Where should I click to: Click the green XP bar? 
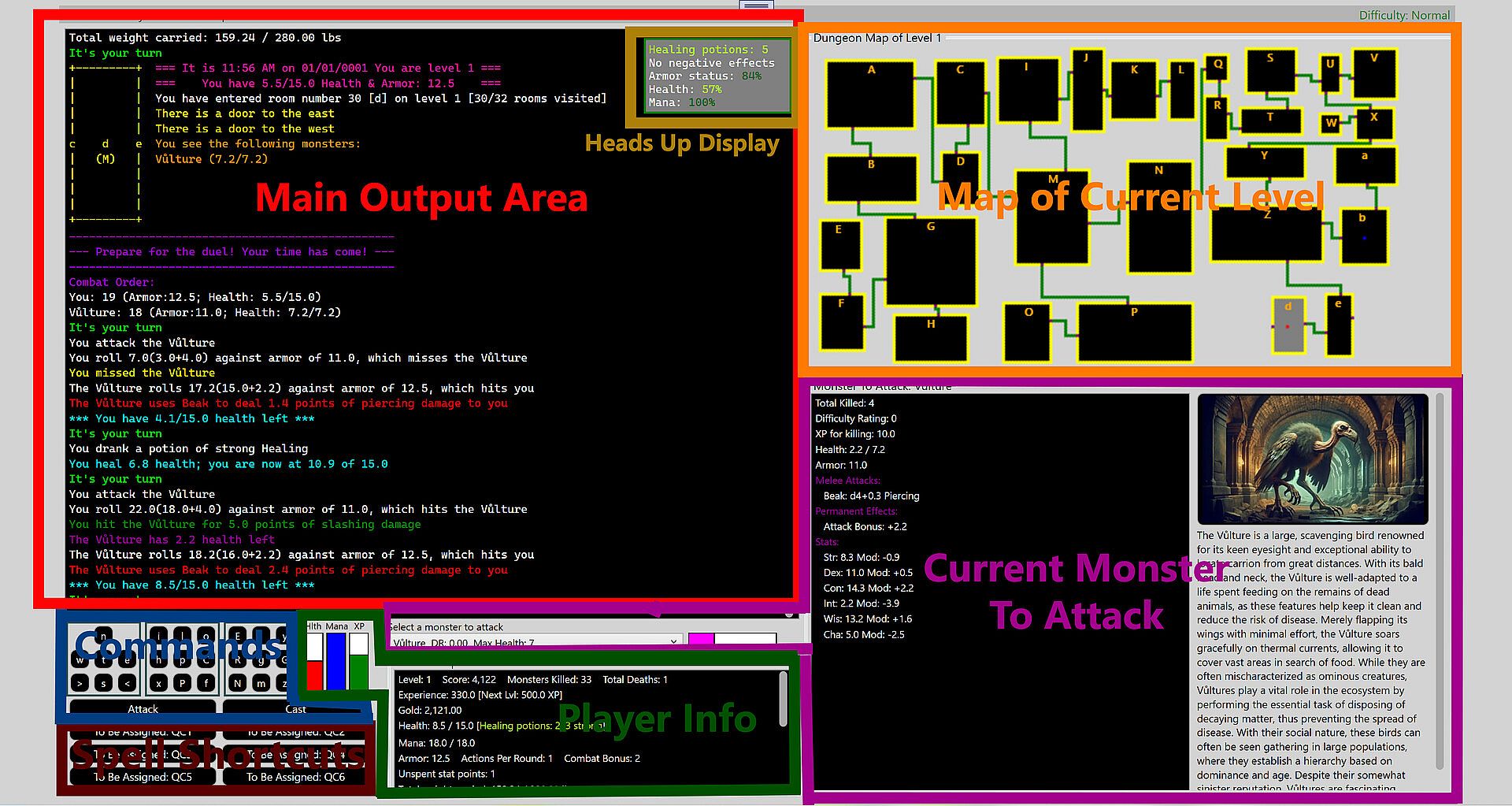[x=358, y=660]
